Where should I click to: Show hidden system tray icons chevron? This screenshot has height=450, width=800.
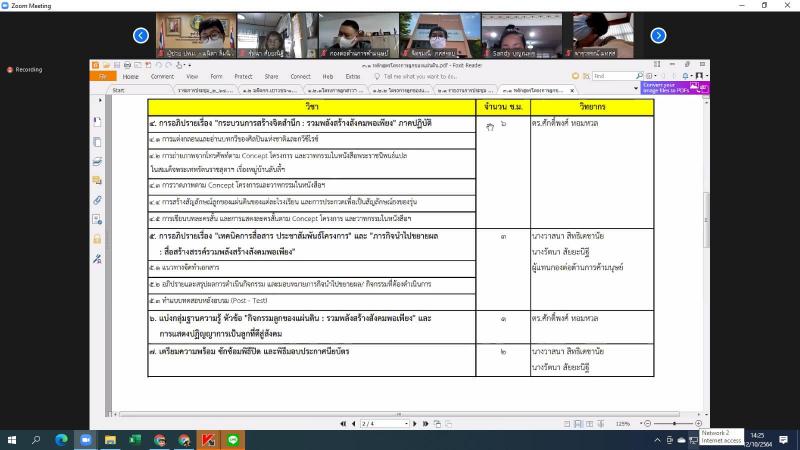point(657,440)
